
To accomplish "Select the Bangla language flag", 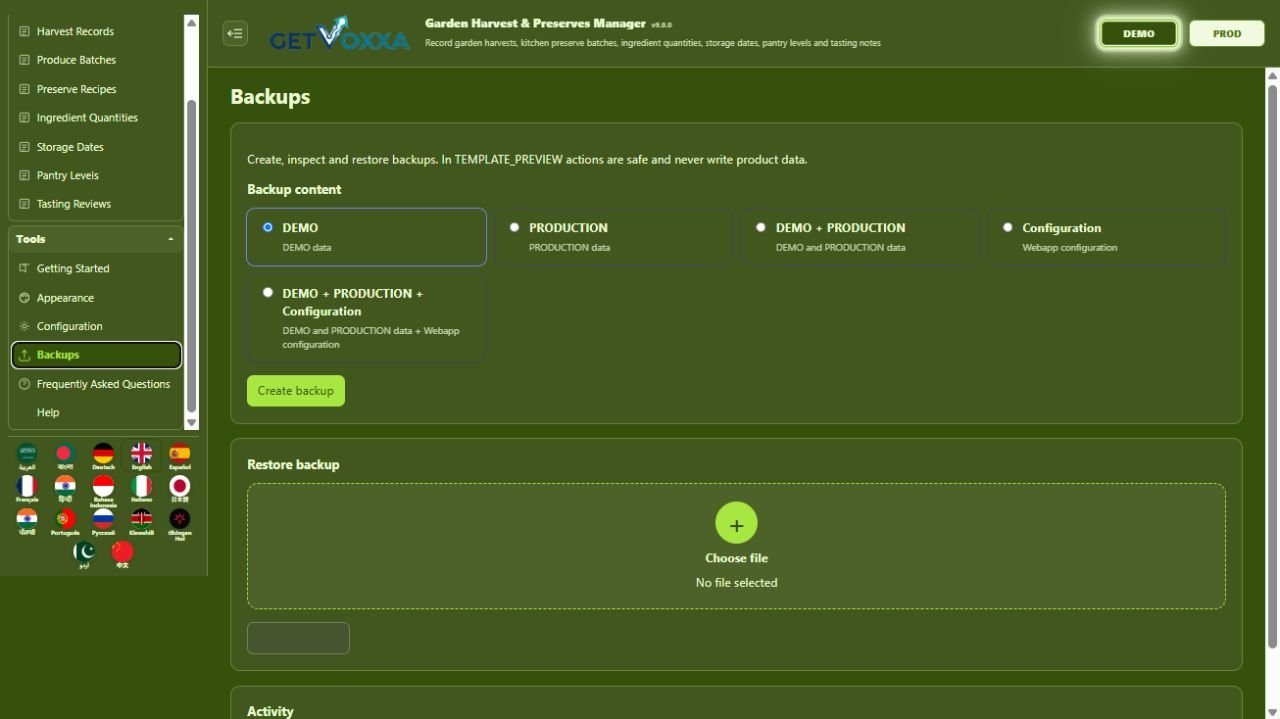I will 65,456.
